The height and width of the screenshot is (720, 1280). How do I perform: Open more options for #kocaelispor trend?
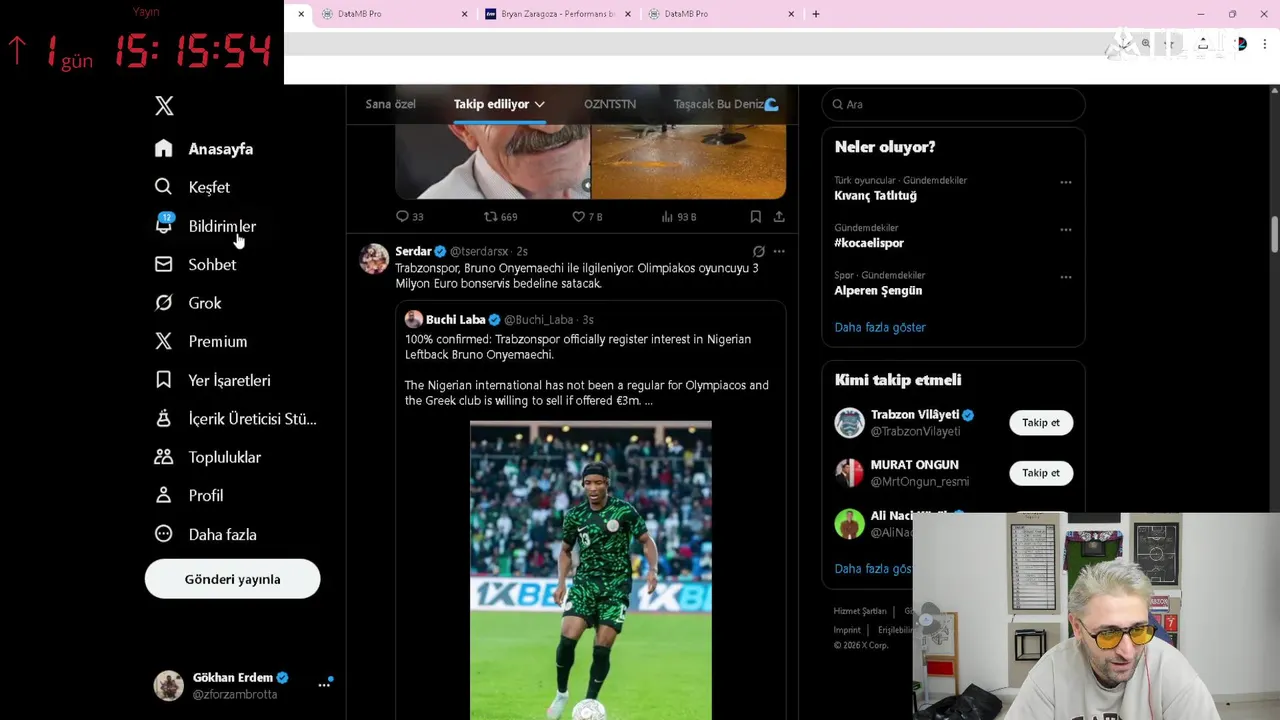(x=1066, y=229)
